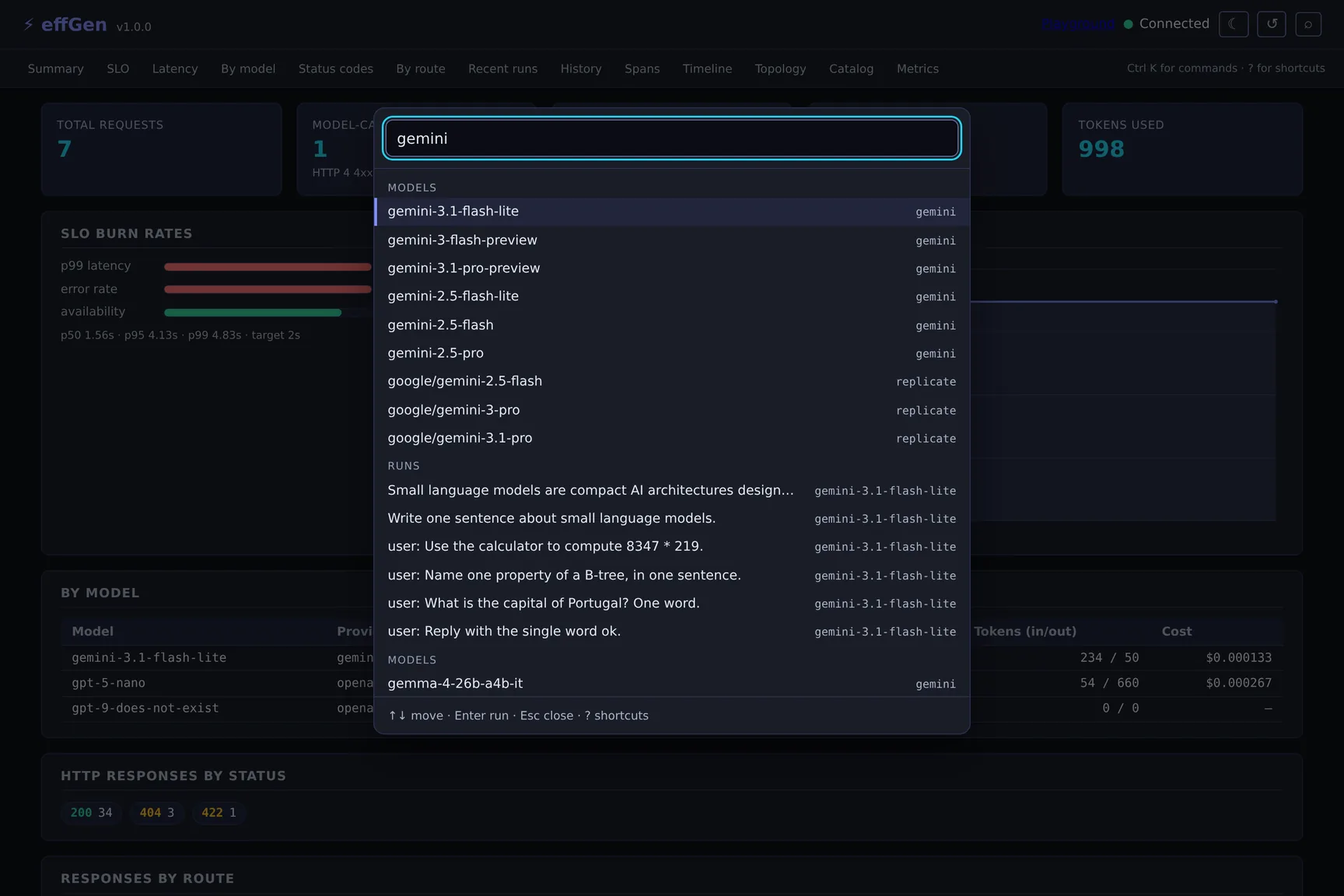Go to the History tab

point(581,68)
